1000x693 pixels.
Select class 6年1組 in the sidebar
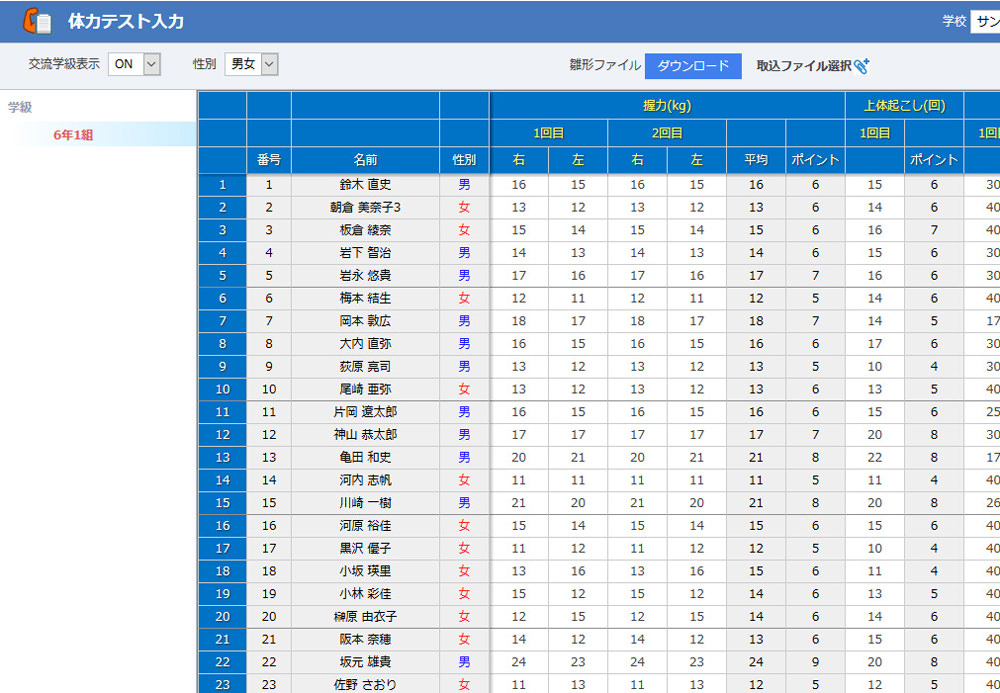[x=73, y=135]
